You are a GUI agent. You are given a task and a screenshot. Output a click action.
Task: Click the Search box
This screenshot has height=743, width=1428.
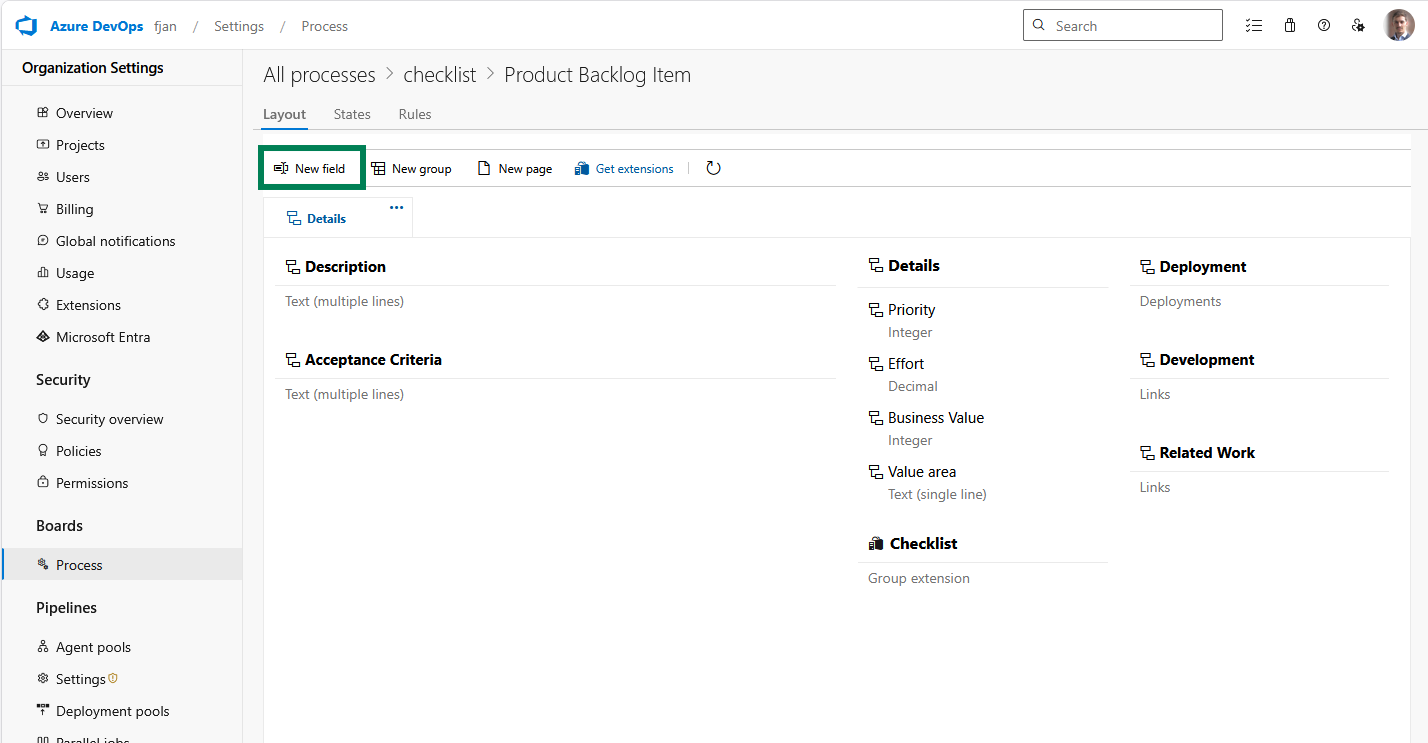click(x=1122, y=24)
